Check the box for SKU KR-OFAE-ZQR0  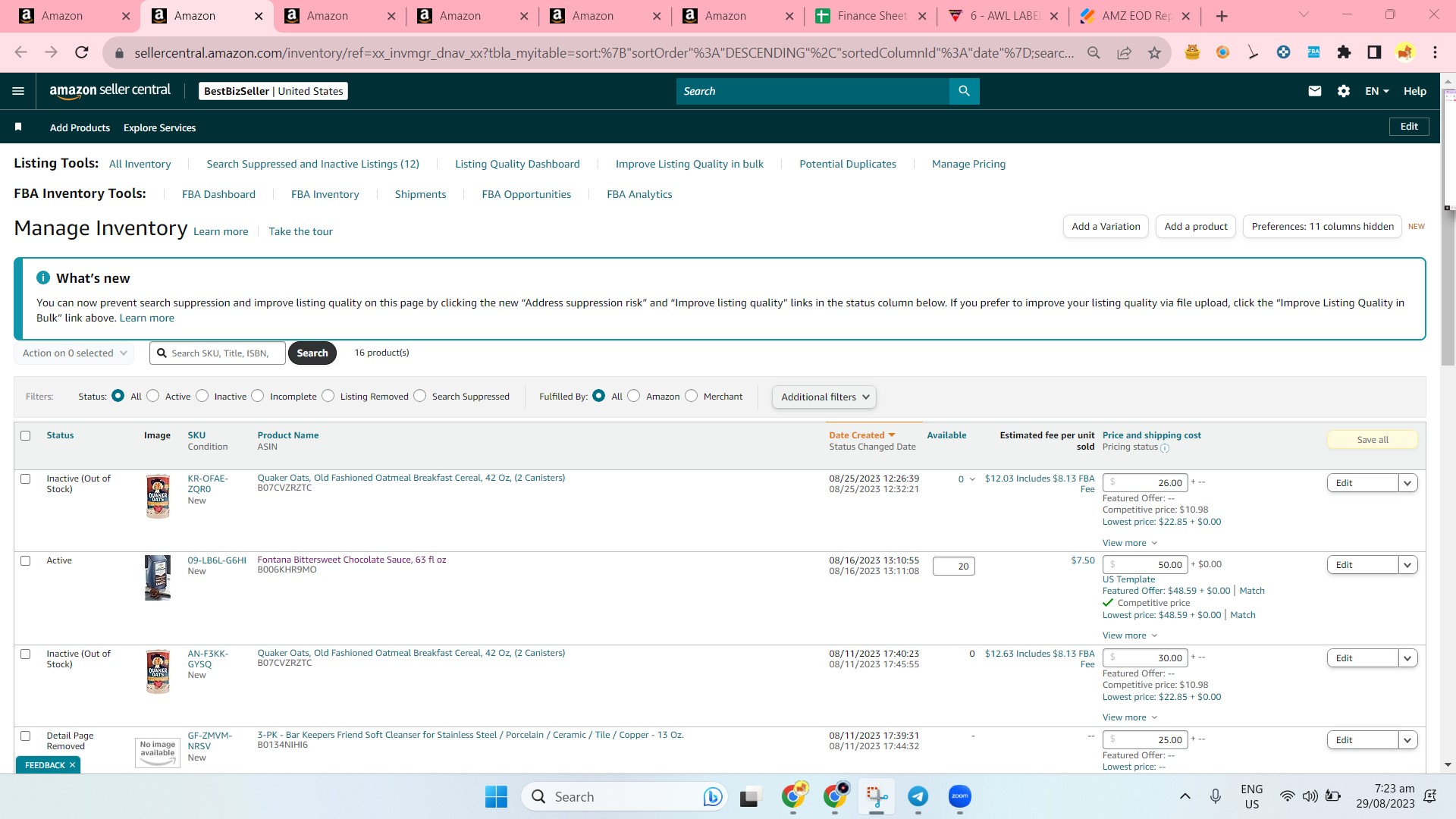26,479
